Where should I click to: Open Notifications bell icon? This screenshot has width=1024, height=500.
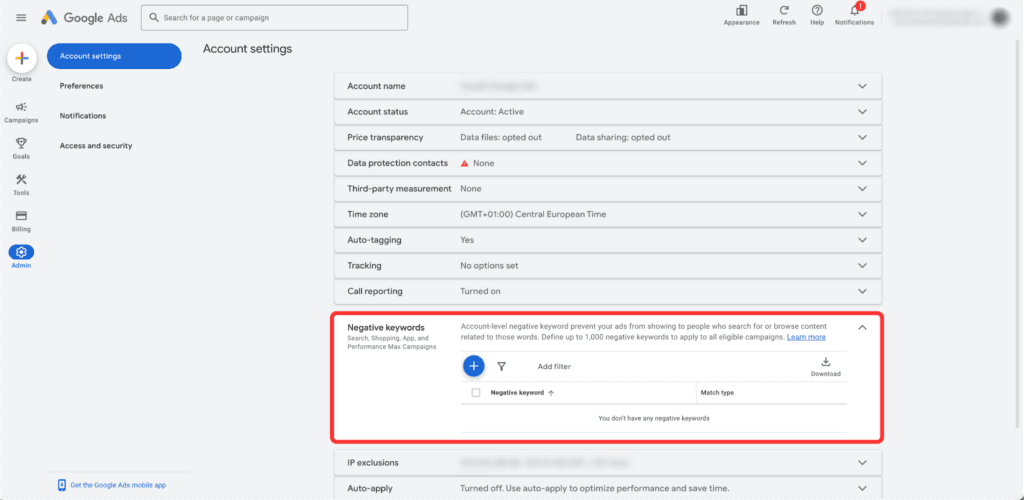click(854, 11)
